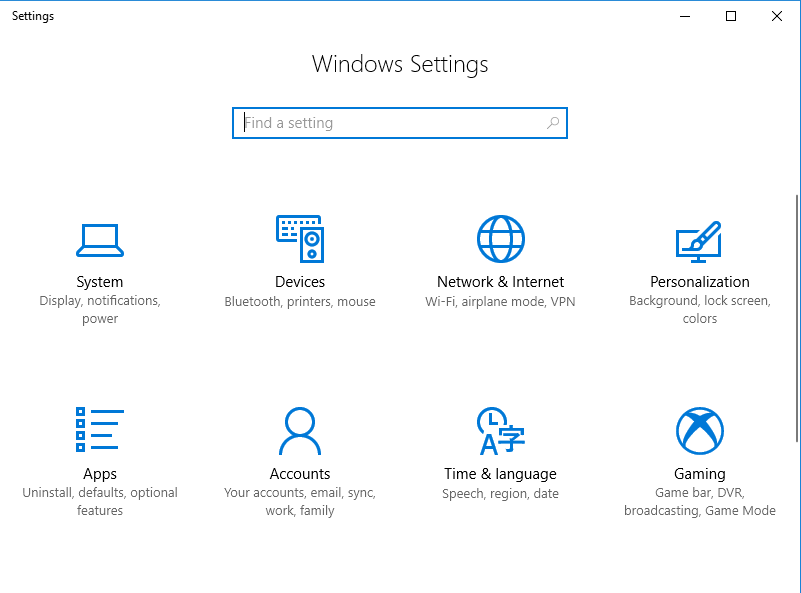Click the Time & language title
Screen dimensions: 801x593
[501, 474]
